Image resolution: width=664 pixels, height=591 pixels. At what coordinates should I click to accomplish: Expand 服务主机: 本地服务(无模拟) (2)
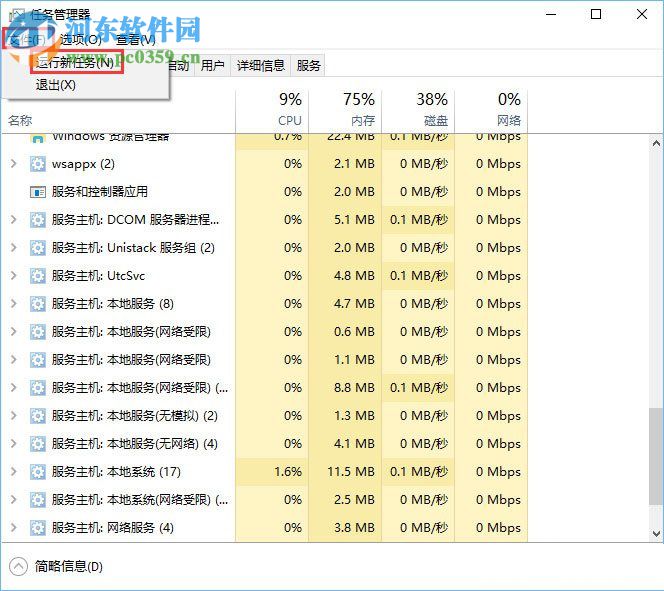click(14, 415)
